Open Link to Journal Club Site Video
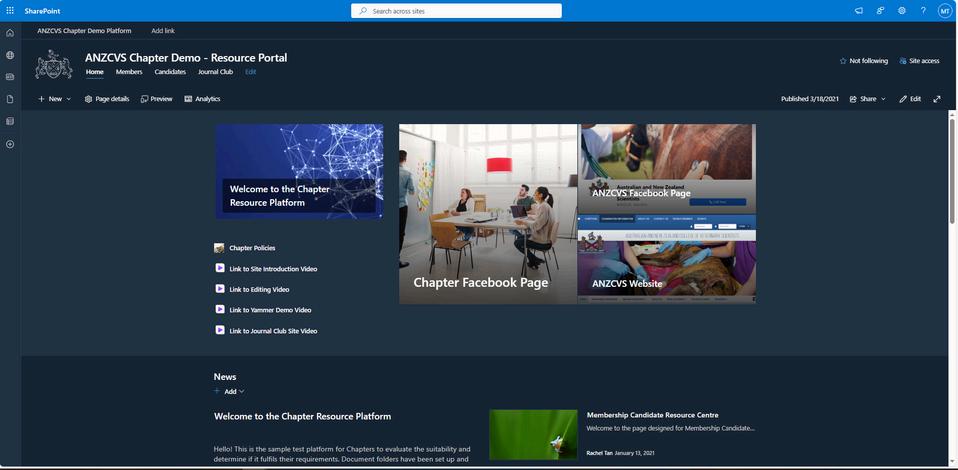This screenshot has width=958, height=470. click(x=273, y=331)
